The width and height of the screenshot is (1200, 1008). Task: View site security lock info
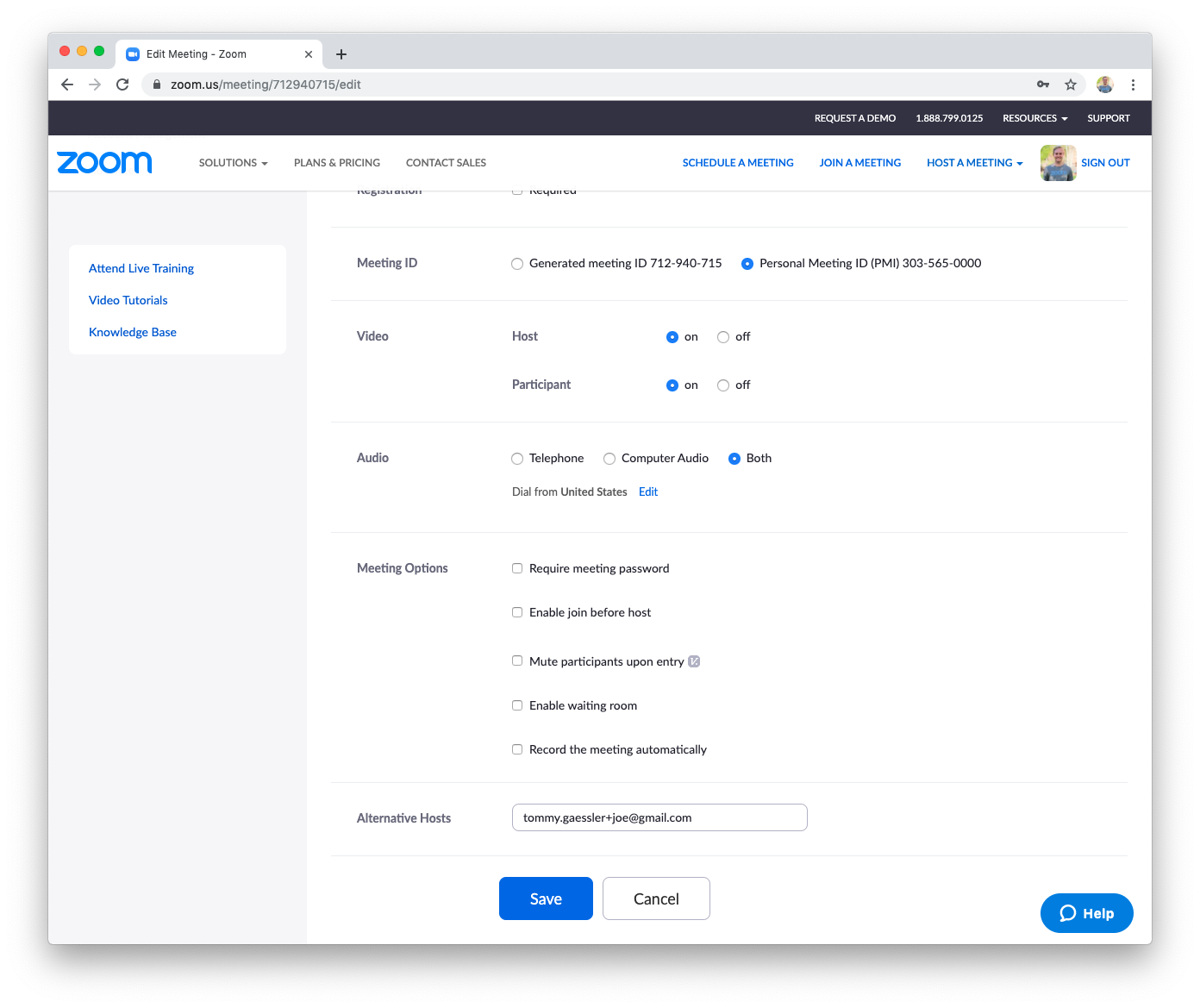pos(157,85)
